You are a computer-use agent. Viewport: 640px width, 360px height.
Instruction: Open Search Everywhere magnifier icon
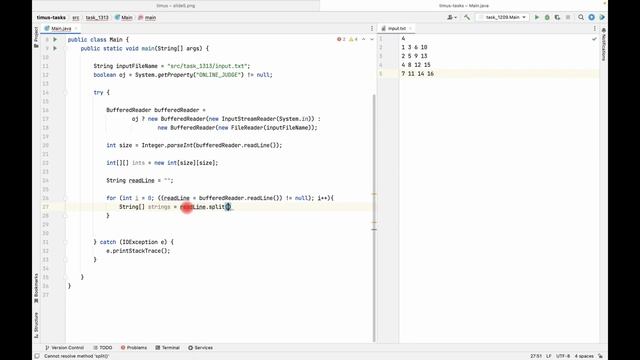[581, 18]
